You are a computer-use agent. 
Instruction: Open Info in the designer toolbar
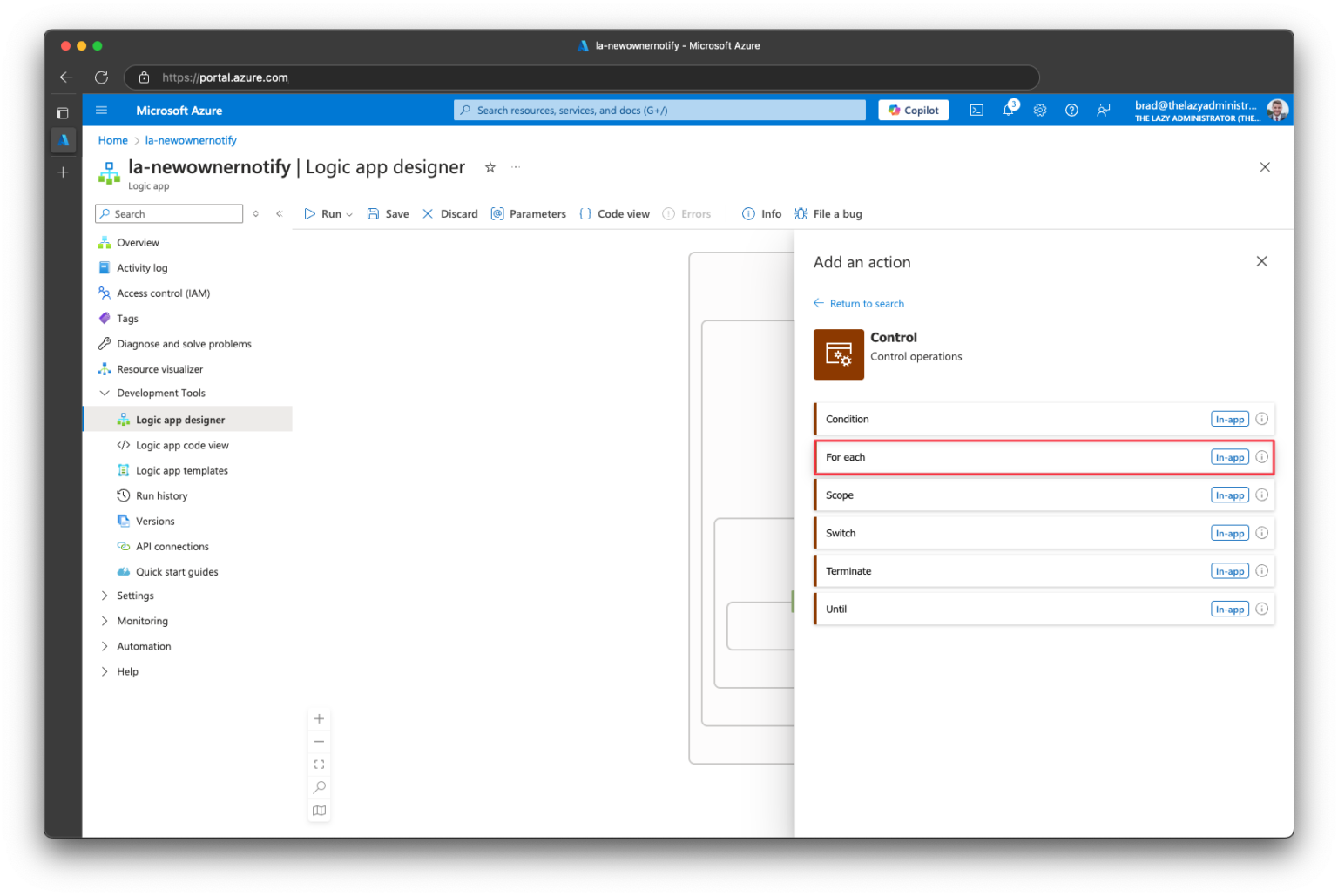click(x=762, y=214)
